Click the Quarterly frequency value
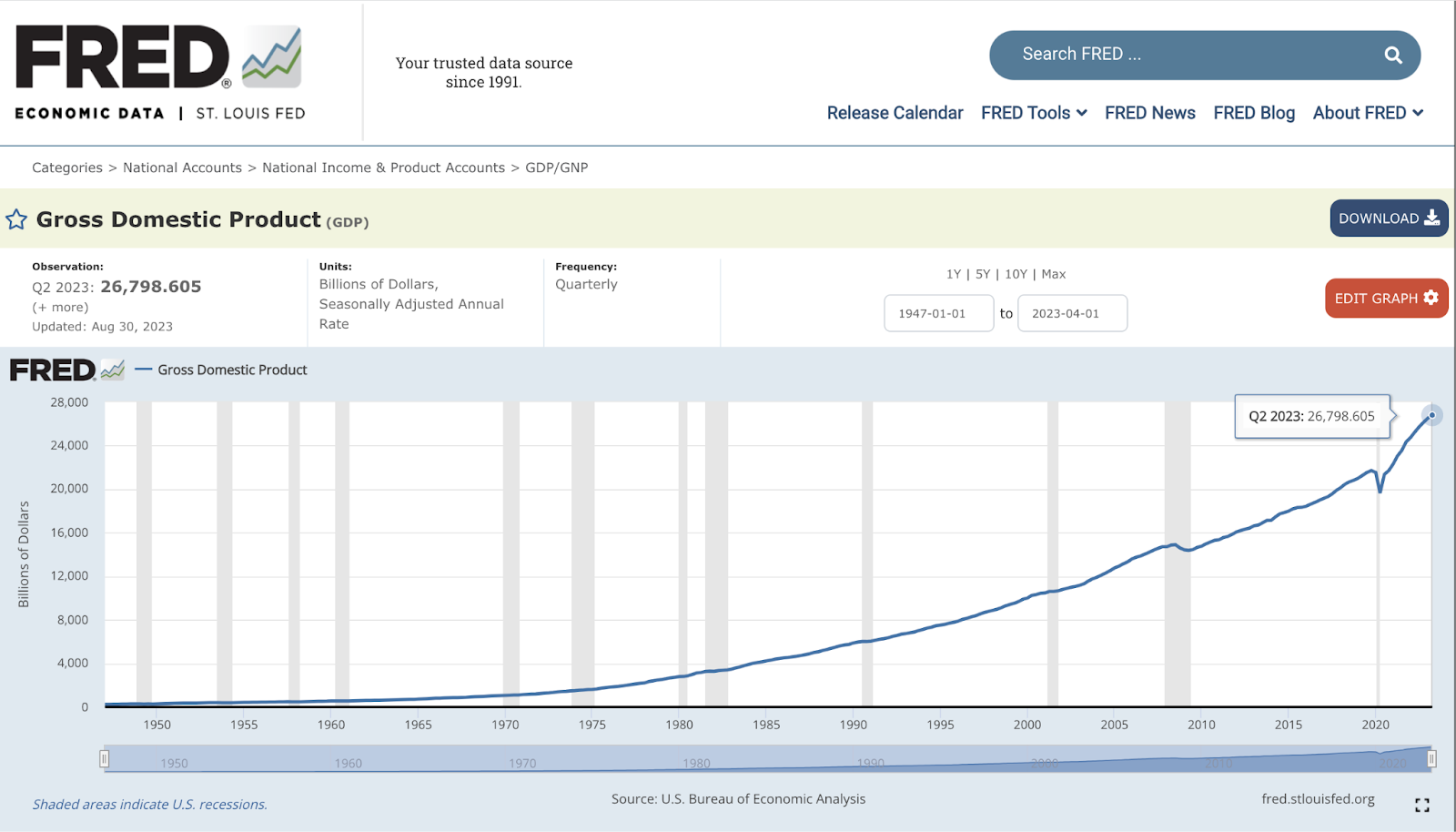The height and width of the screenshot is (832, 1456). coord(586,284)
